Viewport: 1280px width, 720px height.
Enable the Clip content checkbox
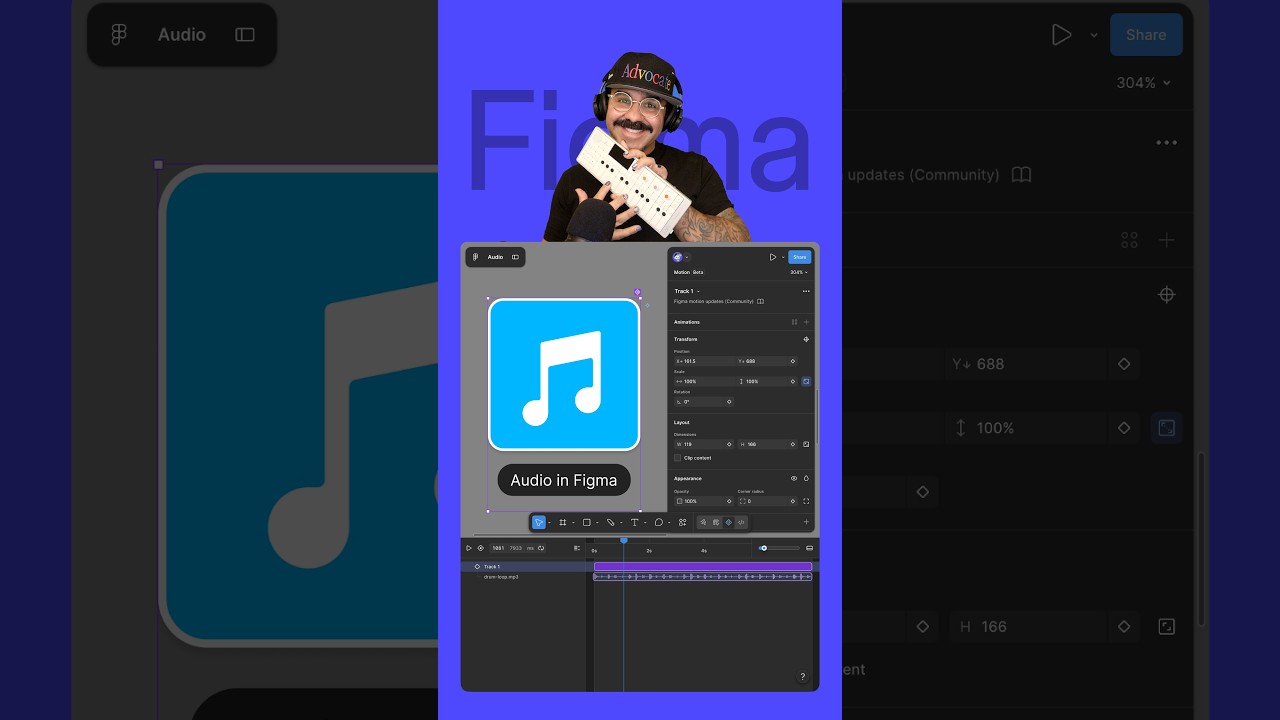pyautogui.click(x=677, y=458)
